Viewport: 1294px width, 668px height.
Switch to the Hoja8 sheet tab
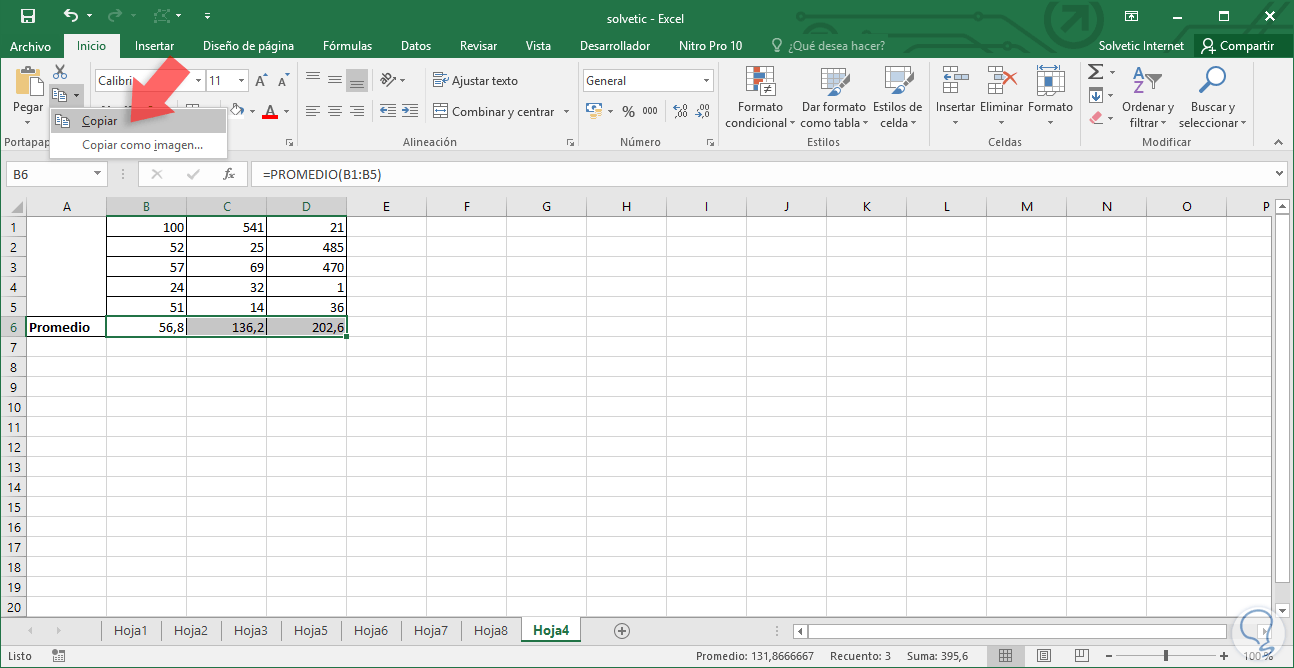[x=491, y=631]
